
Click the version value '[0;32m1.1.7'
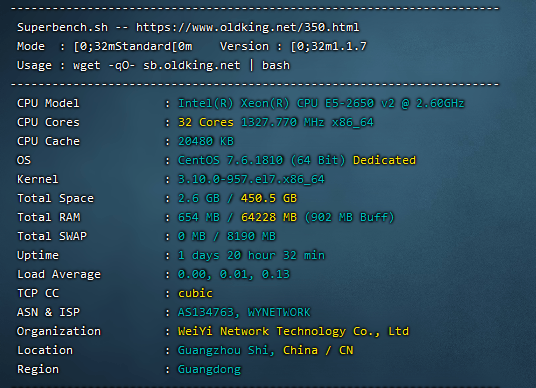click(328, 46)
